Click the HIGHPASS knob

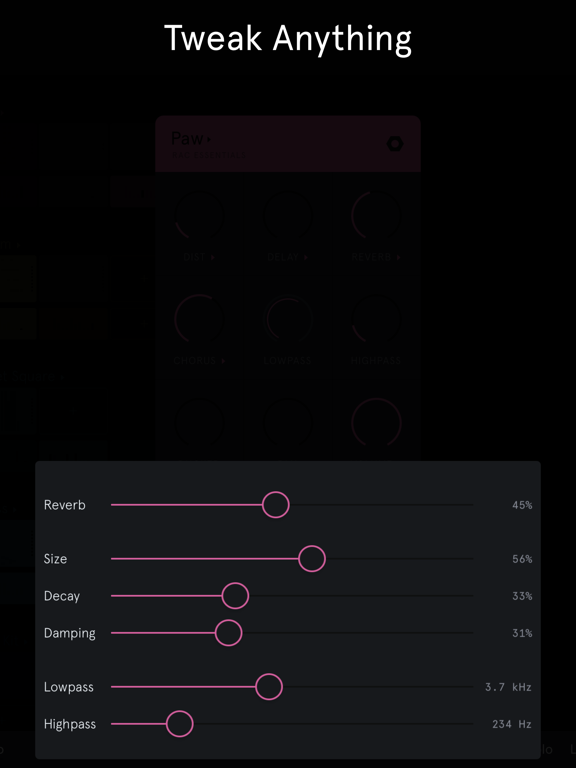tap(376, 319)
